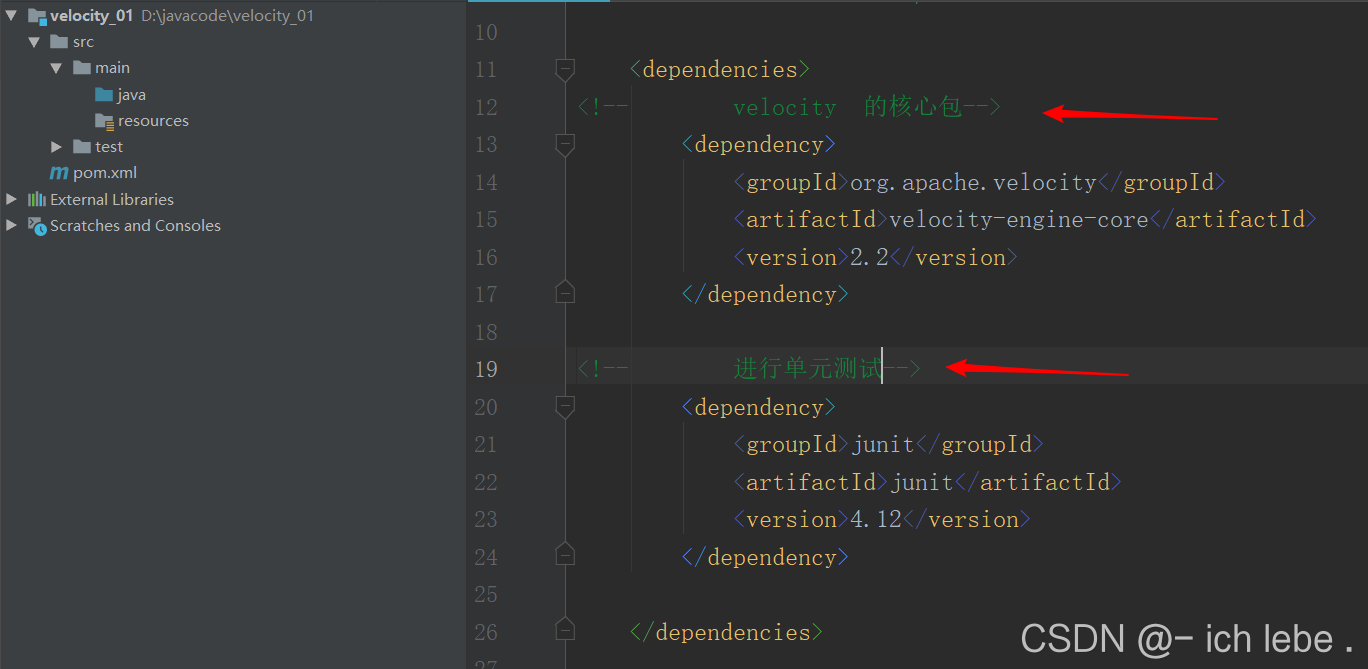Viewport: 1368px width, 669px height.
Task: Select velocity_01 project name in tree
Action: coord(92,16)
